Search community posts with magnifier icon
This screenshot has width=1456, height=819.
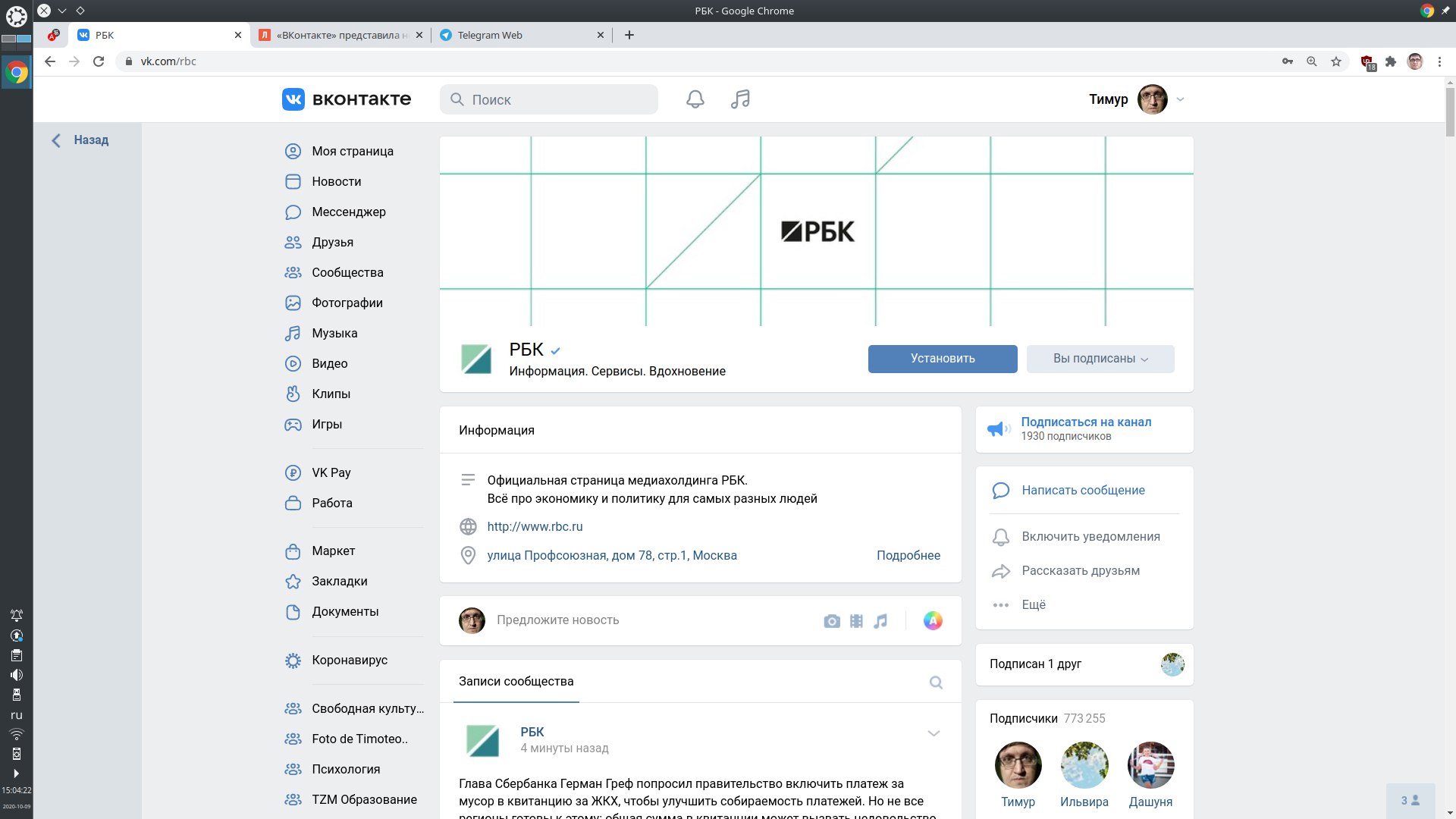tap(936, 682)
